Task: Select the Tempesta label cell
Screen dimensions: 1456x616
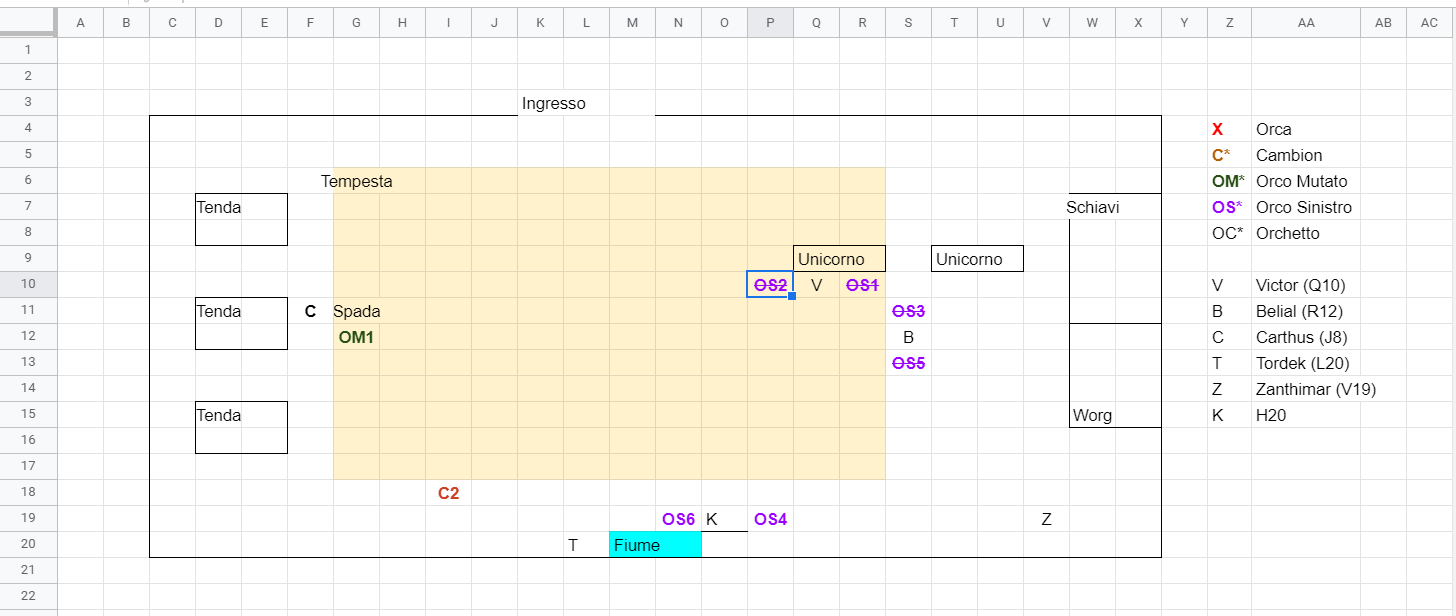Action: pyautogui.click(x=356, y=181)
